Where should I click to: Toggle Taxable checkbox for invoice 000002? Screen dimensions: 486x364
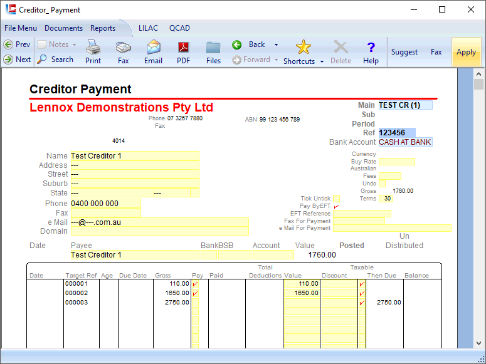[362, 293]
